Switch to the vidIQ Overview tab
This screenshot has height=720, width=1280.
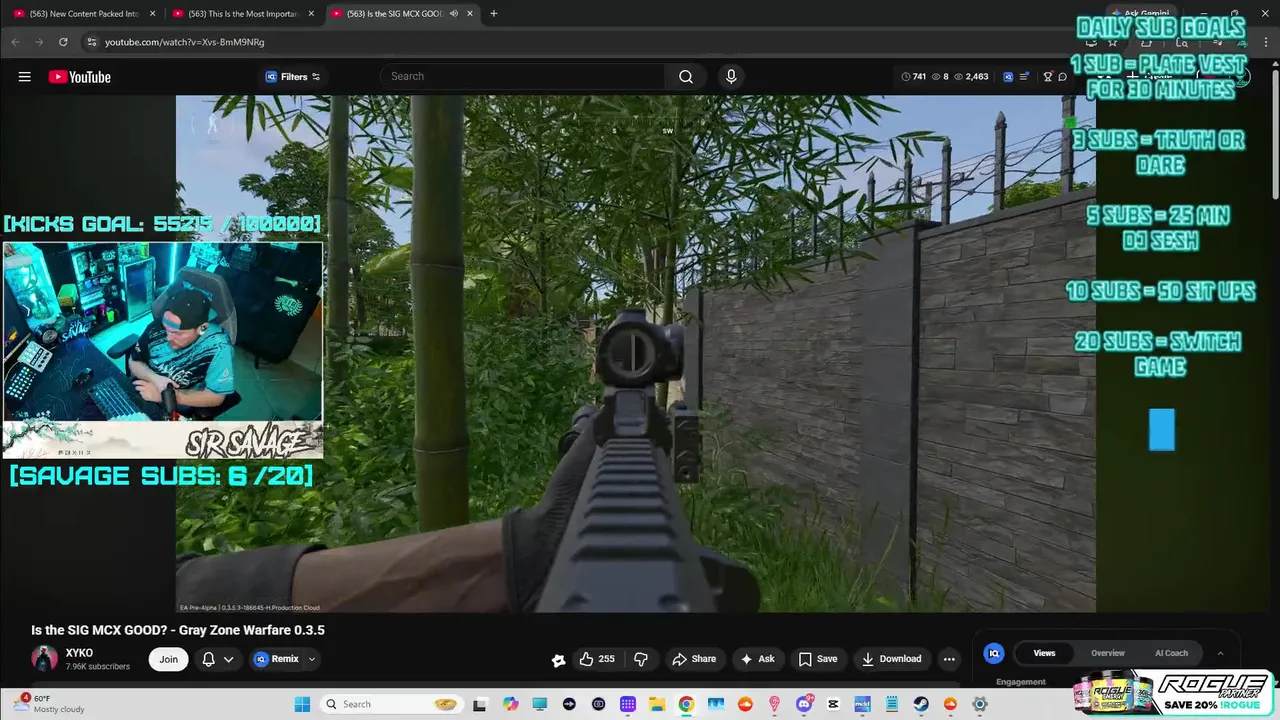pos(1108,653)
